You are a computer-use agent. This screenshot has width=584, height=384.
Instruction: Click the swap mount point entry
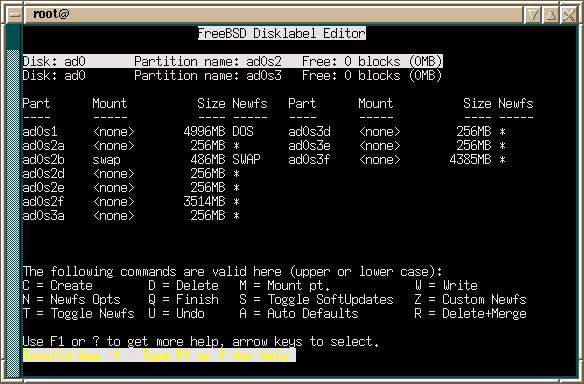pos(107,160)
